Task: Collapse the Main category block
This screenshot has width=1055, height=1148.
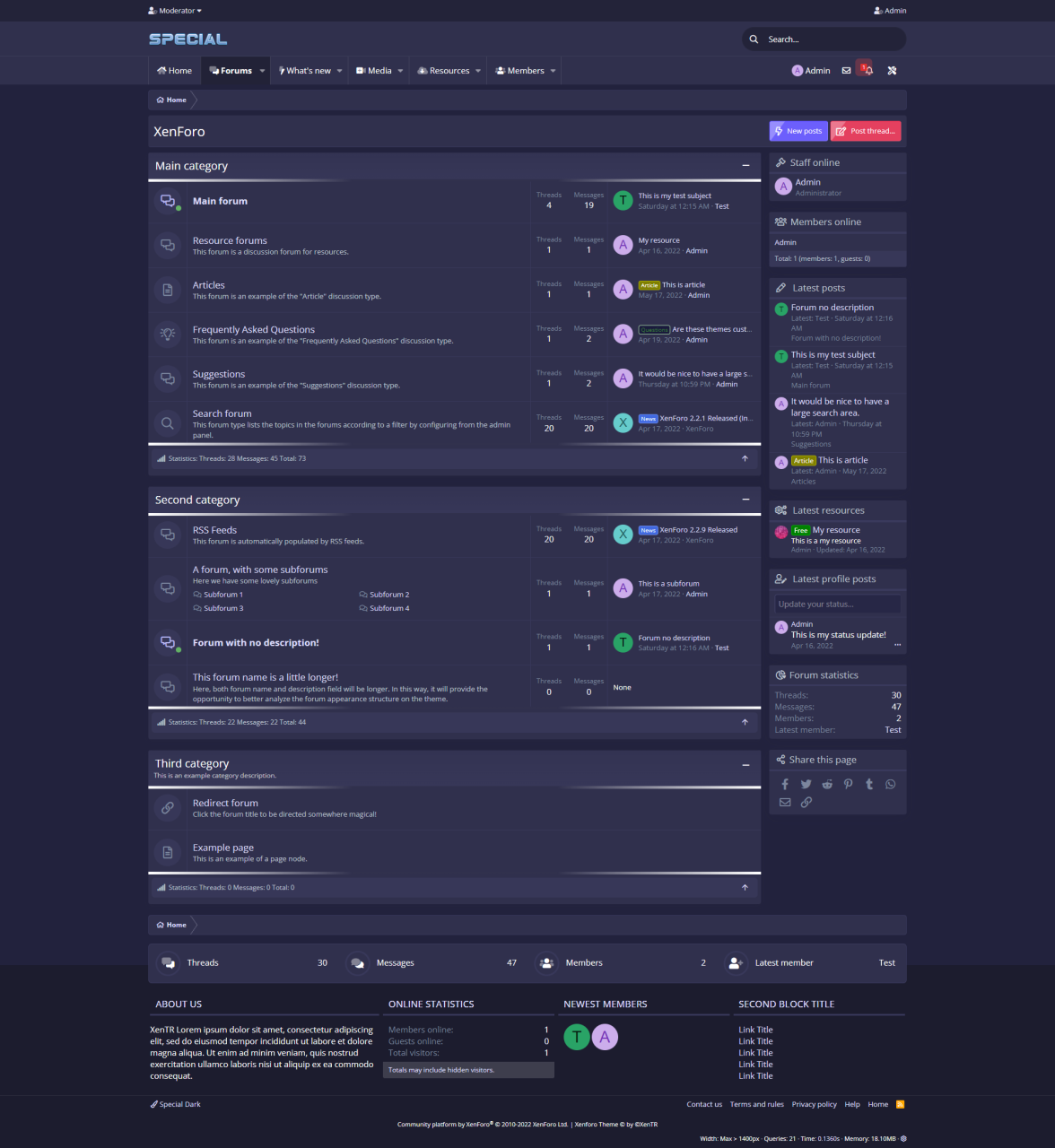Action: (x=745, y=166)
